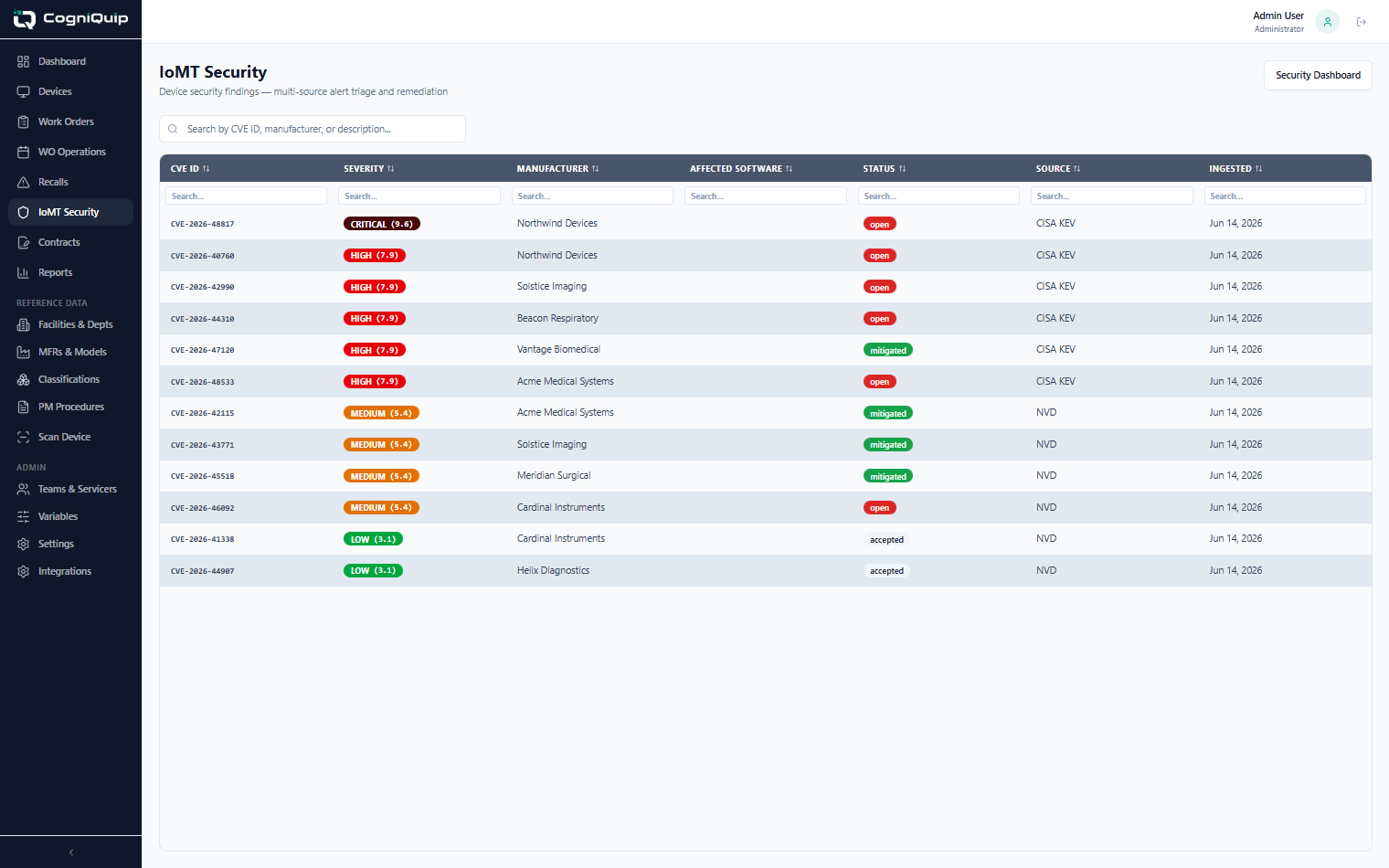Open row CVE-2026-43771
This screenshot has width=1389, height=868.
[x=766, y=444]
